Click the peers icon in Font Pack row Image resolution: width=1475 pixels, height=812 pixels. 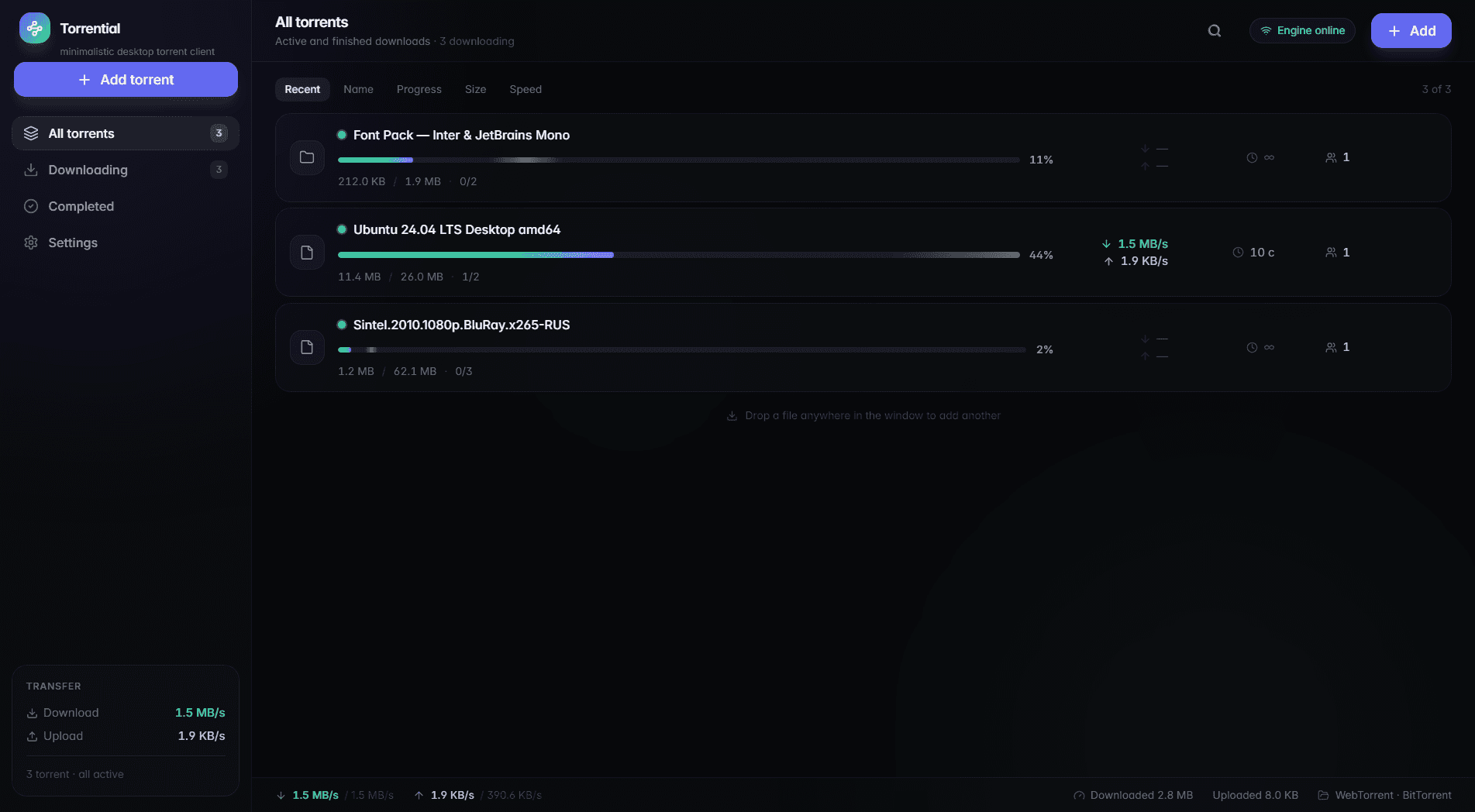point(1331,157)
